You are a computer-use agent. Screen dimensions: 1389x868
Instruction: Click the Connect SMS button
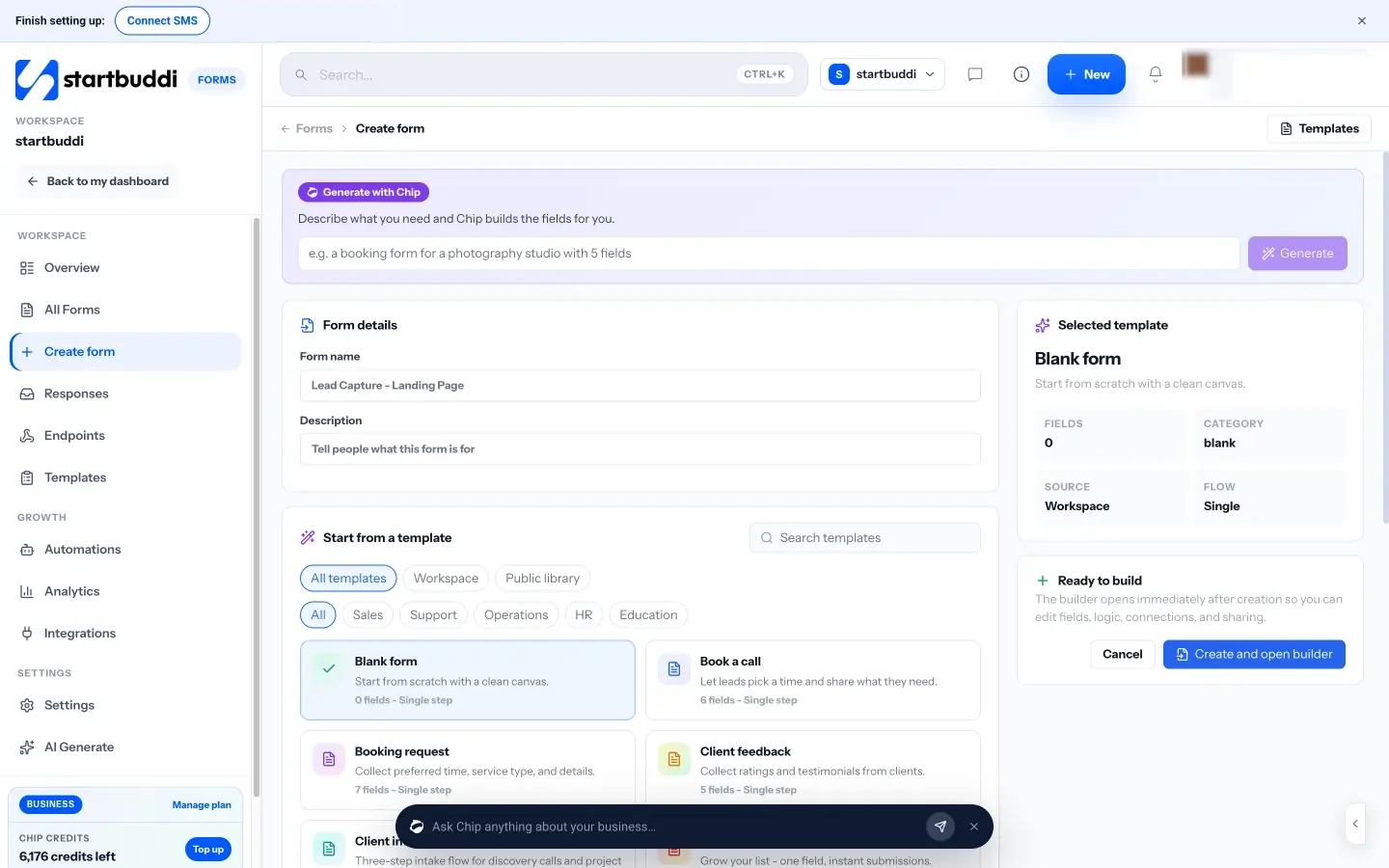(162, 20)
